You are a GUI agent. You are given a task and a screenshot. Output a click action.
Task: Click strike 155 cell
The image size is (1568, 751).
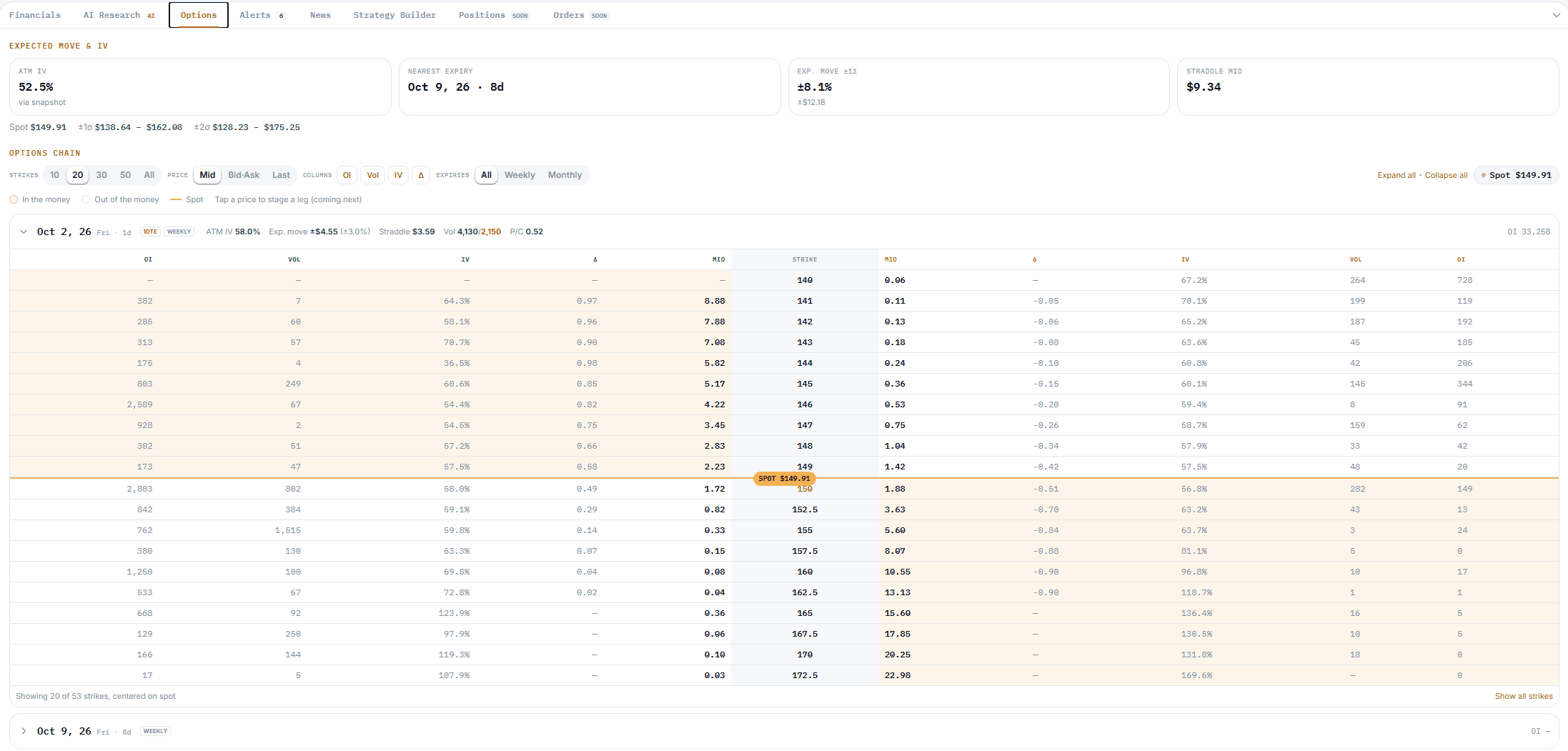(x=805, y=530)
